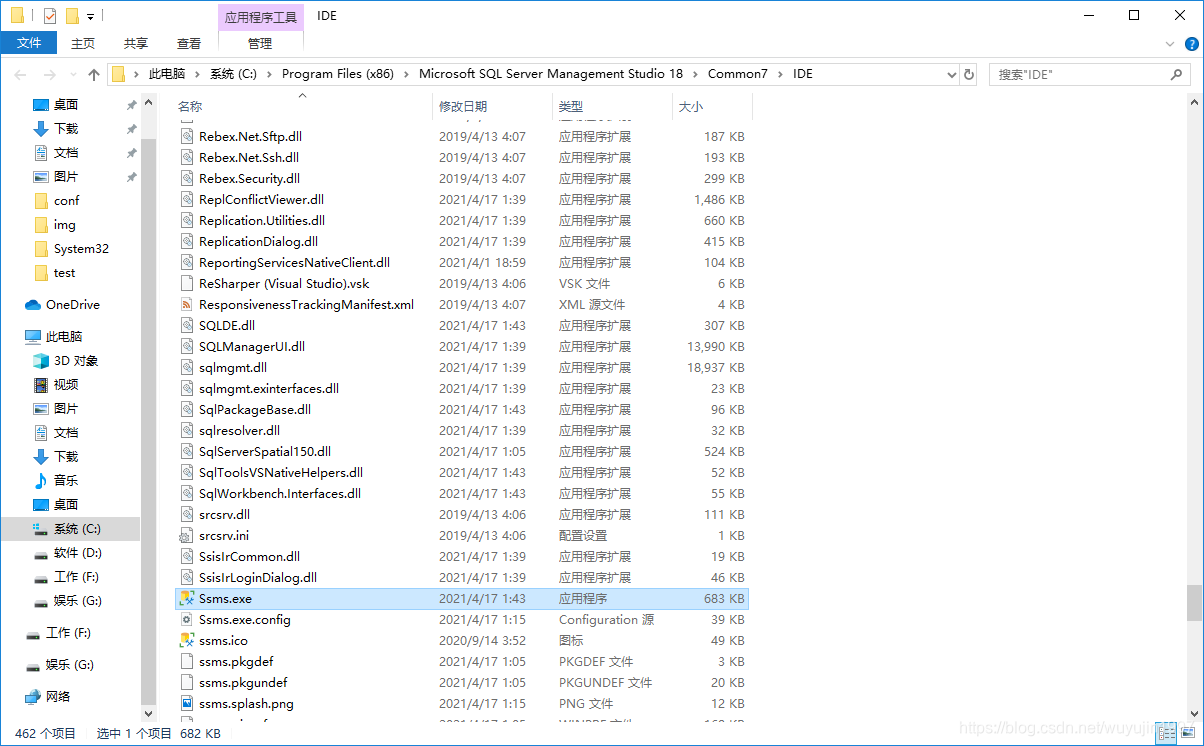
Task: Click the 网络 network icon in sidebar
Action: pos(32,696)
